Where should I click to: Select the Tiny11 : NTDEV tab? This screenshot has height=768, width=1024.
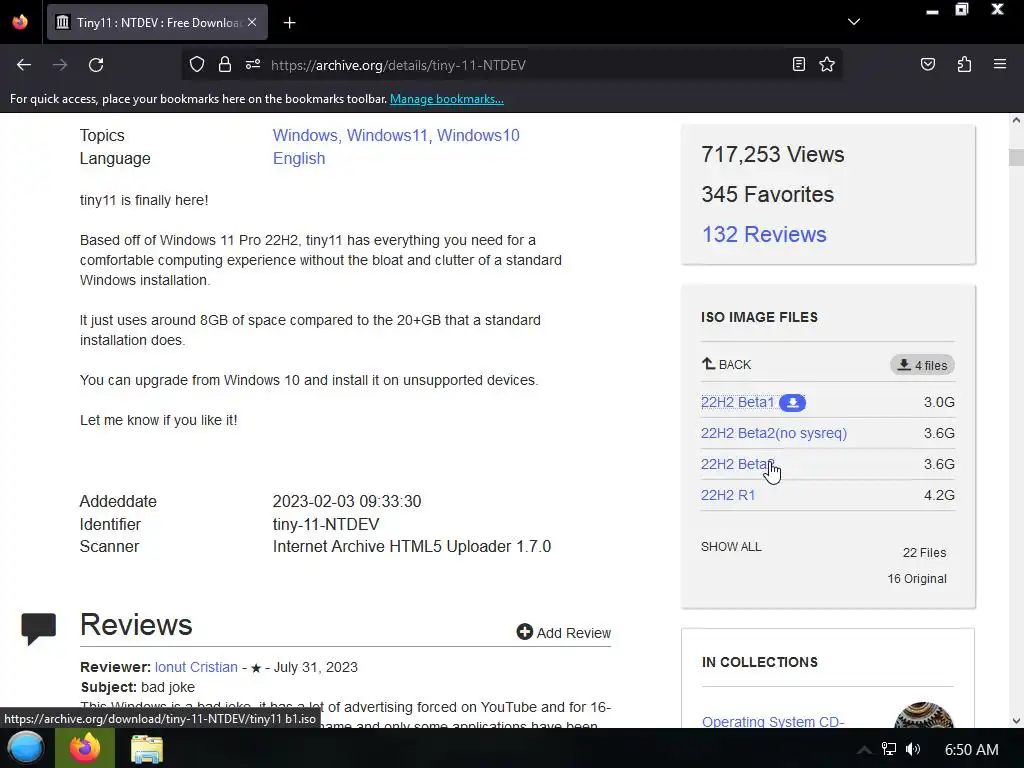157,22
